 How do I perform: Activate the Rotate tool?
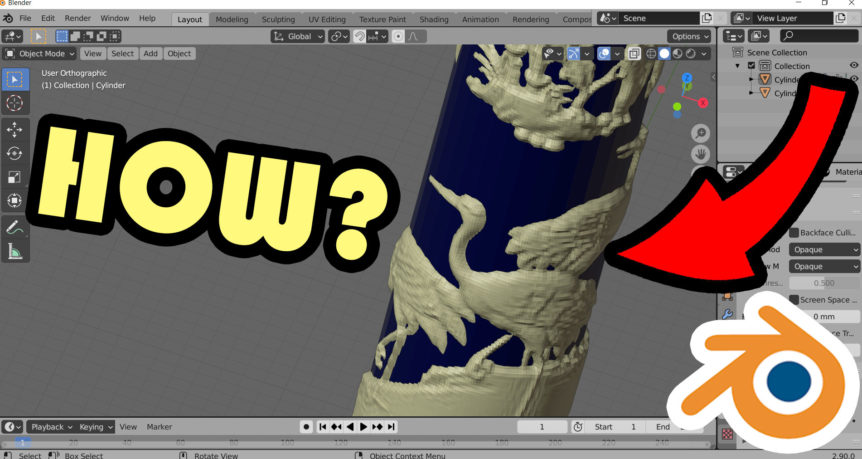coord(15,153)
